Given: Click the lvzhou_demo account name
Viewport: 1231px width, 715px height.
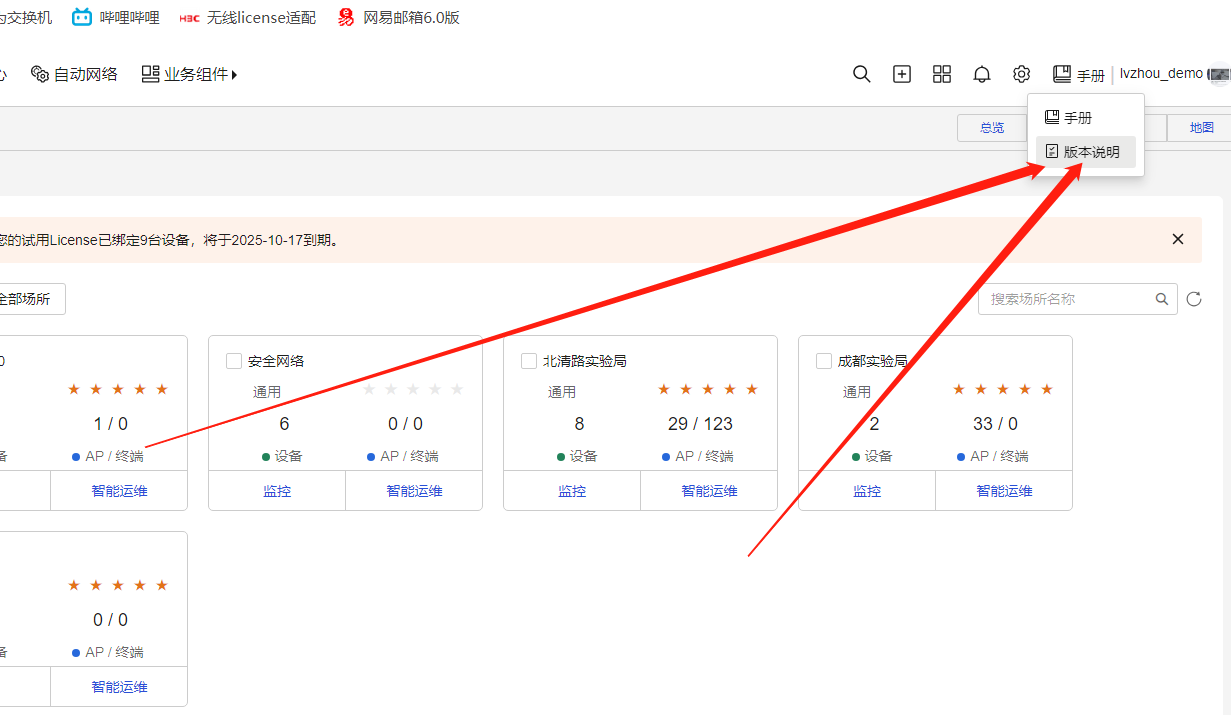Looking at the screenshot, I should point(1161,74).
